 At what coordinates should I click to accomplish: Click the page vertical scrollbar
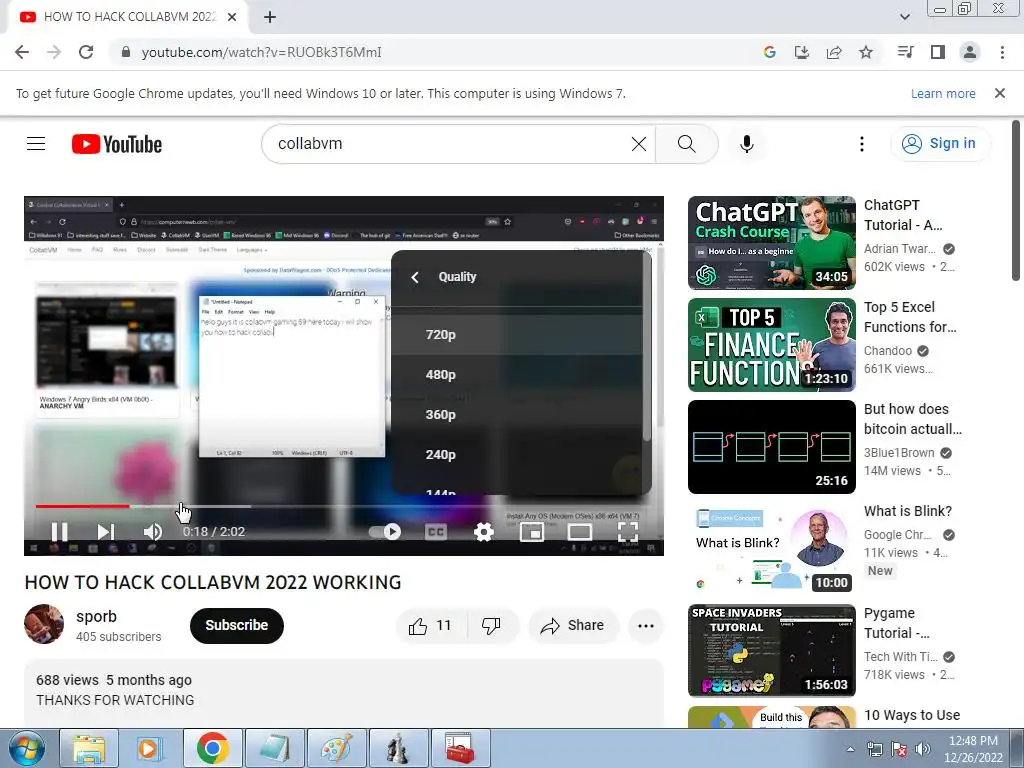[x=1016, y=200]
